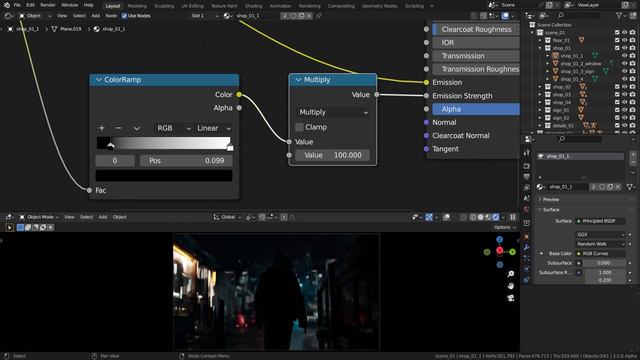Select floor_01 collection in outliner

pyautogui.click(x=561, y=40)
